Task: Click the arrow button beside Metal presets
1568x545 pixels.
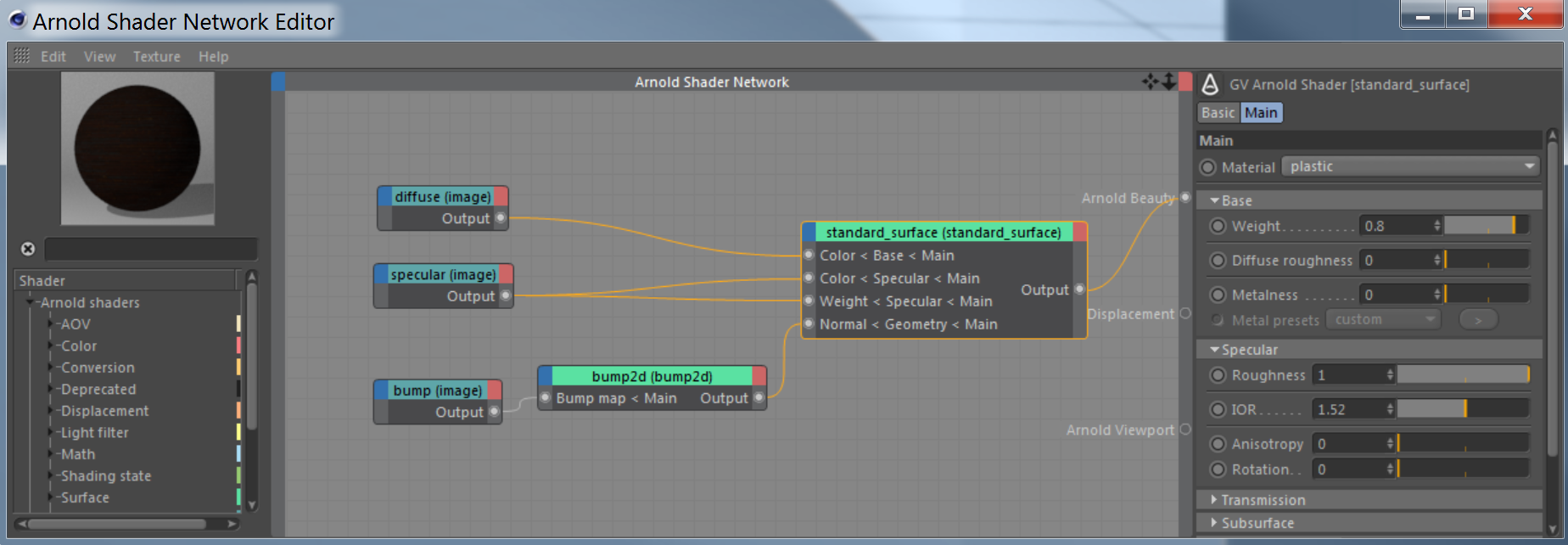Action: [1478, 319]
